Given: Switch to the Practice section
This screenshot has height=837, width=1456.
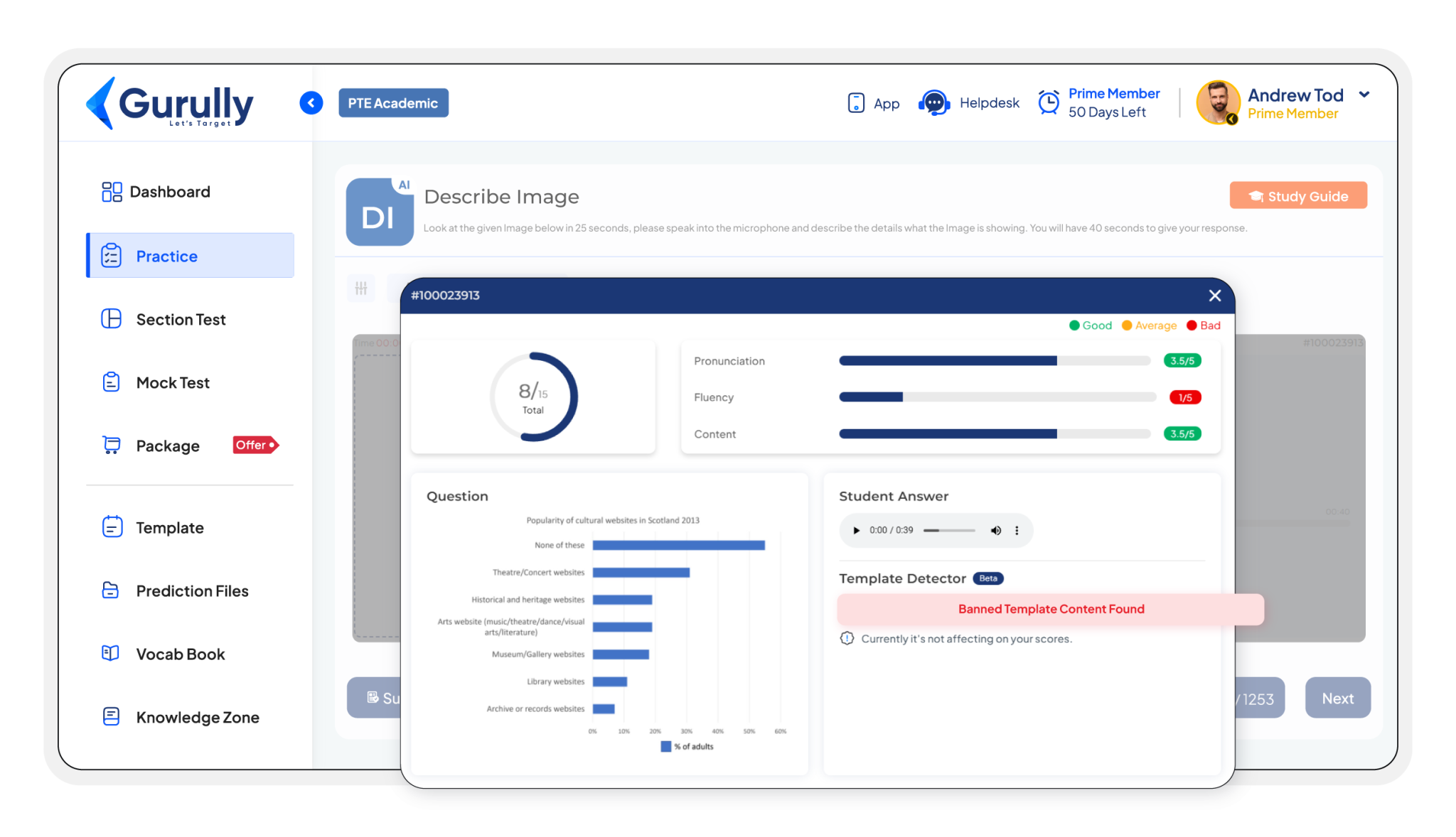Looking at the screenshot, I should (166, 256).
